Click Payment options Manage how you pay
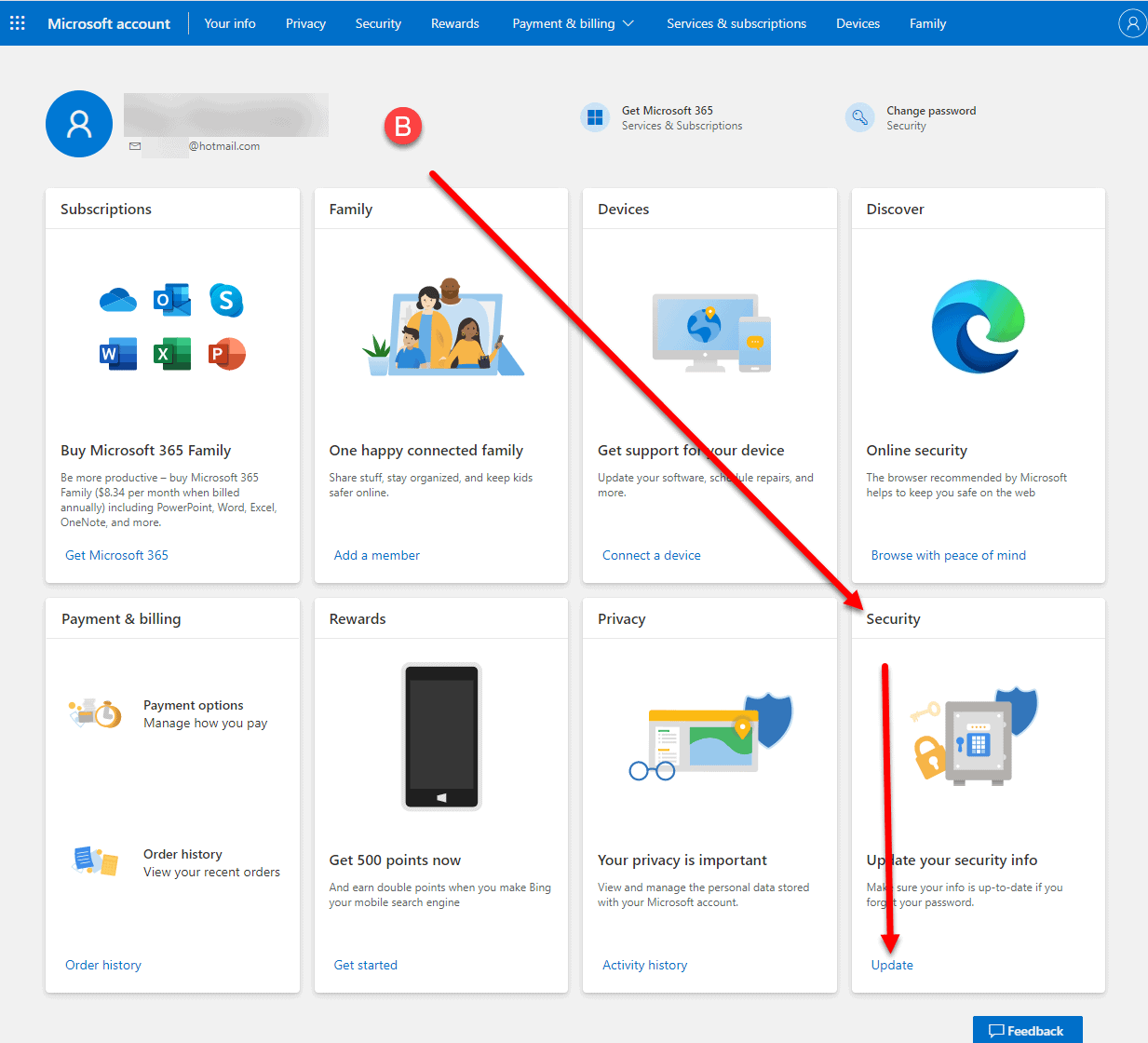The width and height of the screenshot is (1148, 1043). 206,714
